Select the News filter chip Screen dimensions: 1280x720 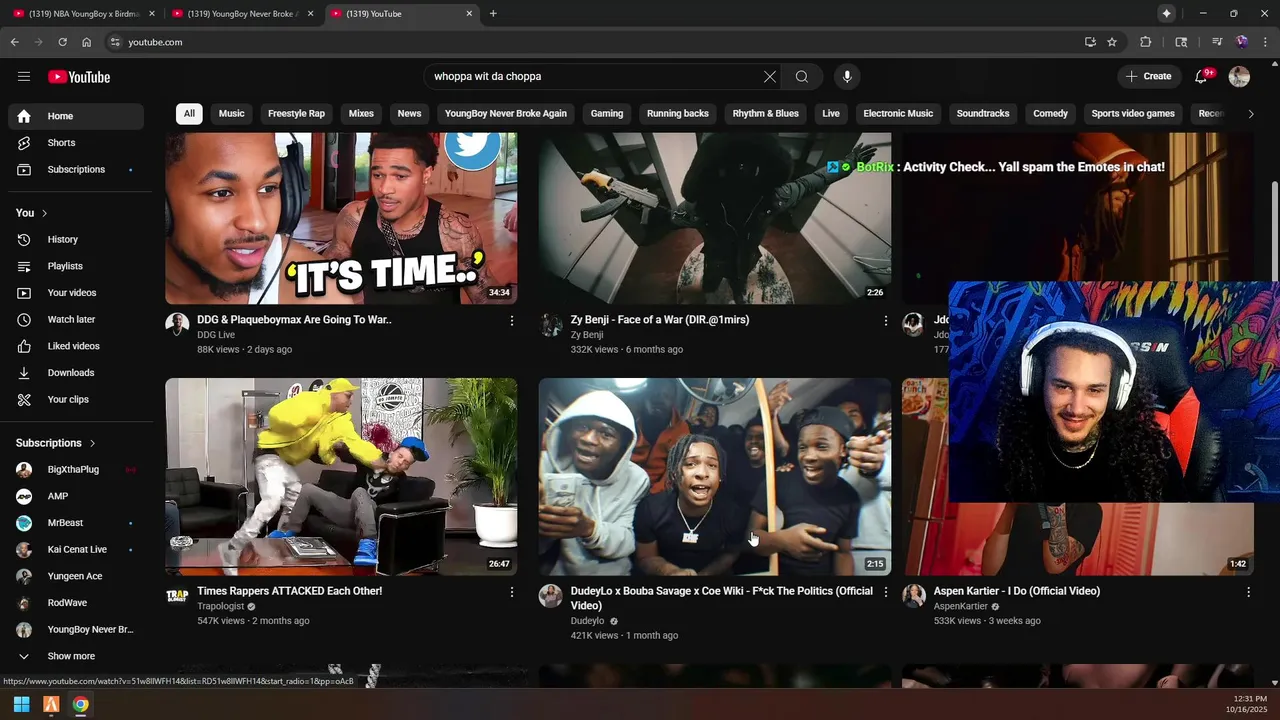pyautogui.click(x=409, y=114)
